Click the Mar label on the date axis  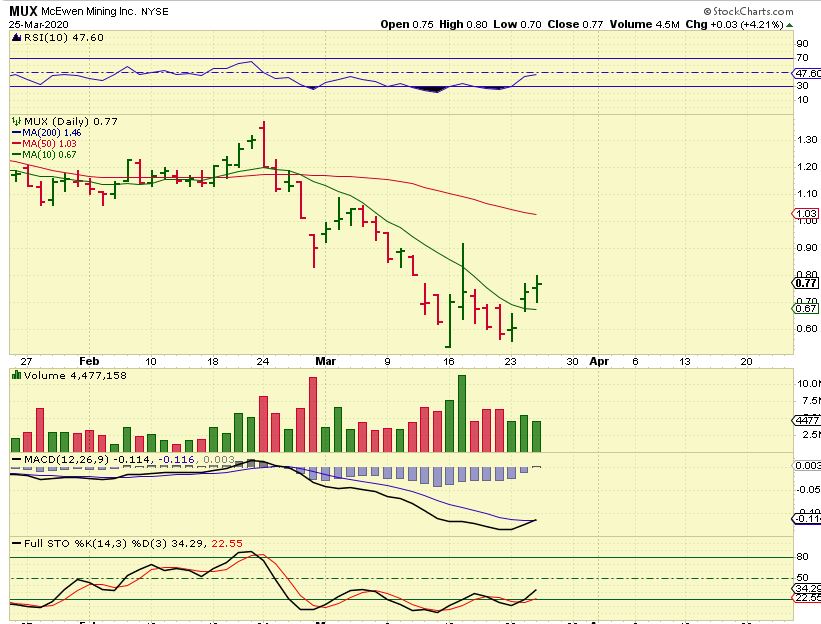[325, 361]
